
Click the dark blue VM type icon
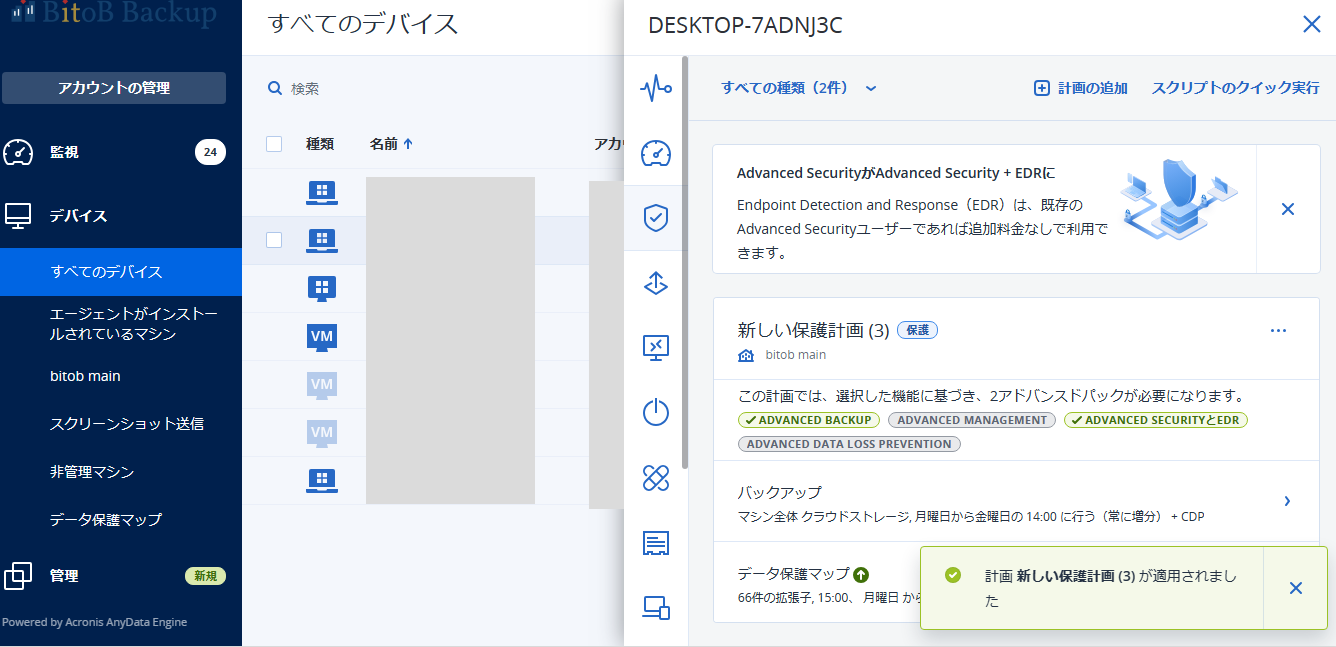click(x=322, y=337)
